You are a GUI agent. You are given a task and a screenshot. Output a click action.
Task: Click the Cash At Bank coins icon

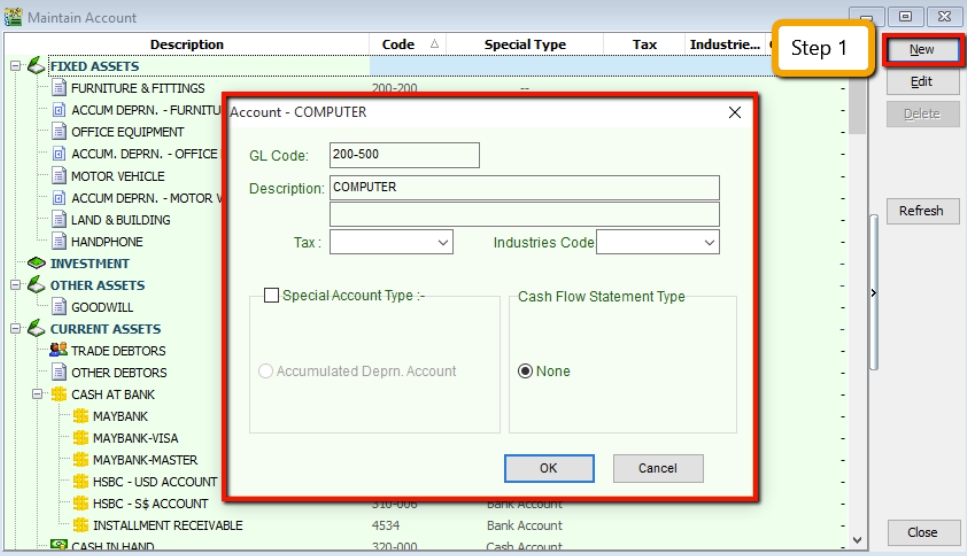point(58,395)
